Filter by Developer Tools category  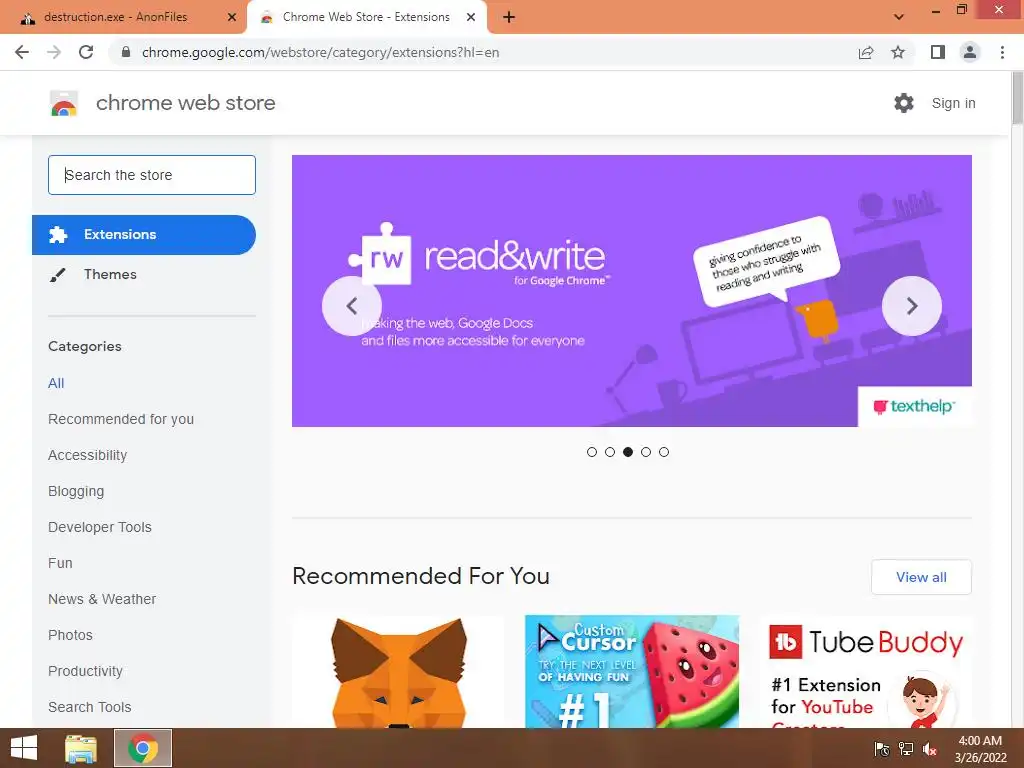point(100,527)
